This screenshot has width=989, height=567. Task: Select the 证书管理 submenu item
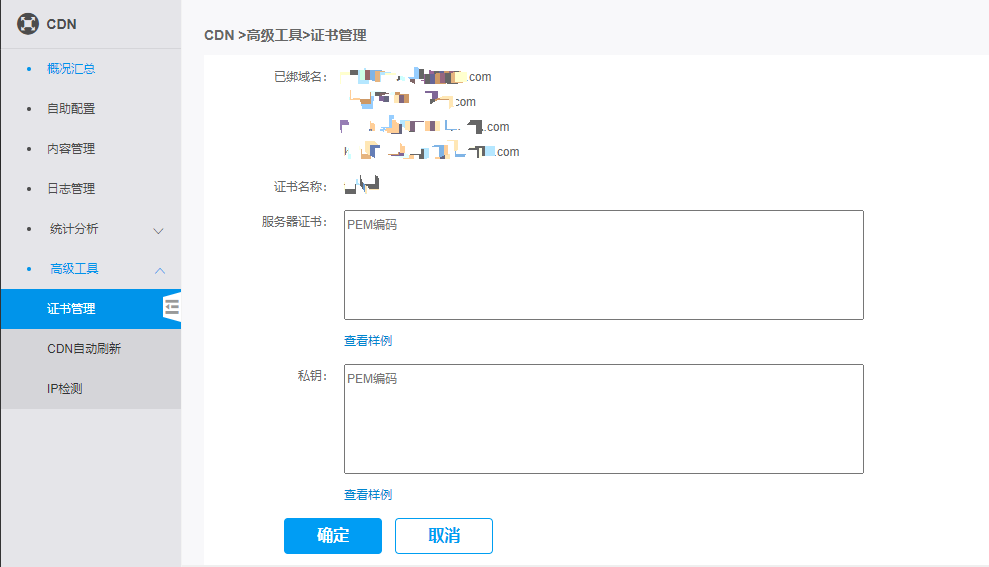click(71, 309)
